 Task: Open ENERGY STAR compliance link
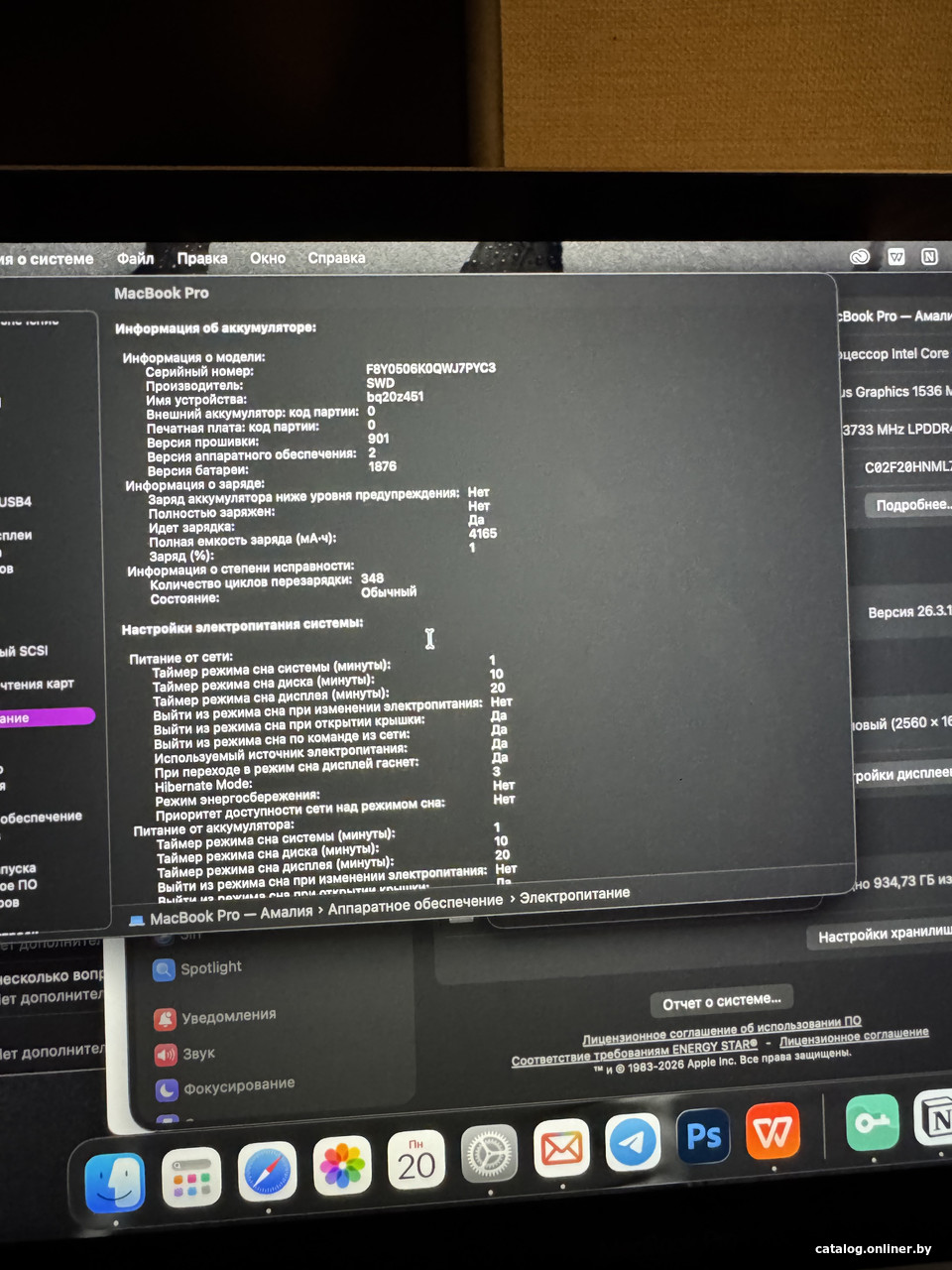pyautogui.click(x=635, y=1053)
